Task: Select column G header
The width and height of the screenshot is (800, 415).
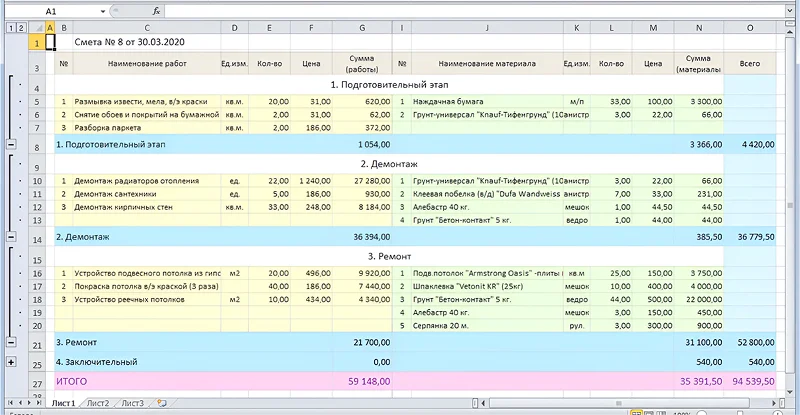Action: (x=362, y=27)
